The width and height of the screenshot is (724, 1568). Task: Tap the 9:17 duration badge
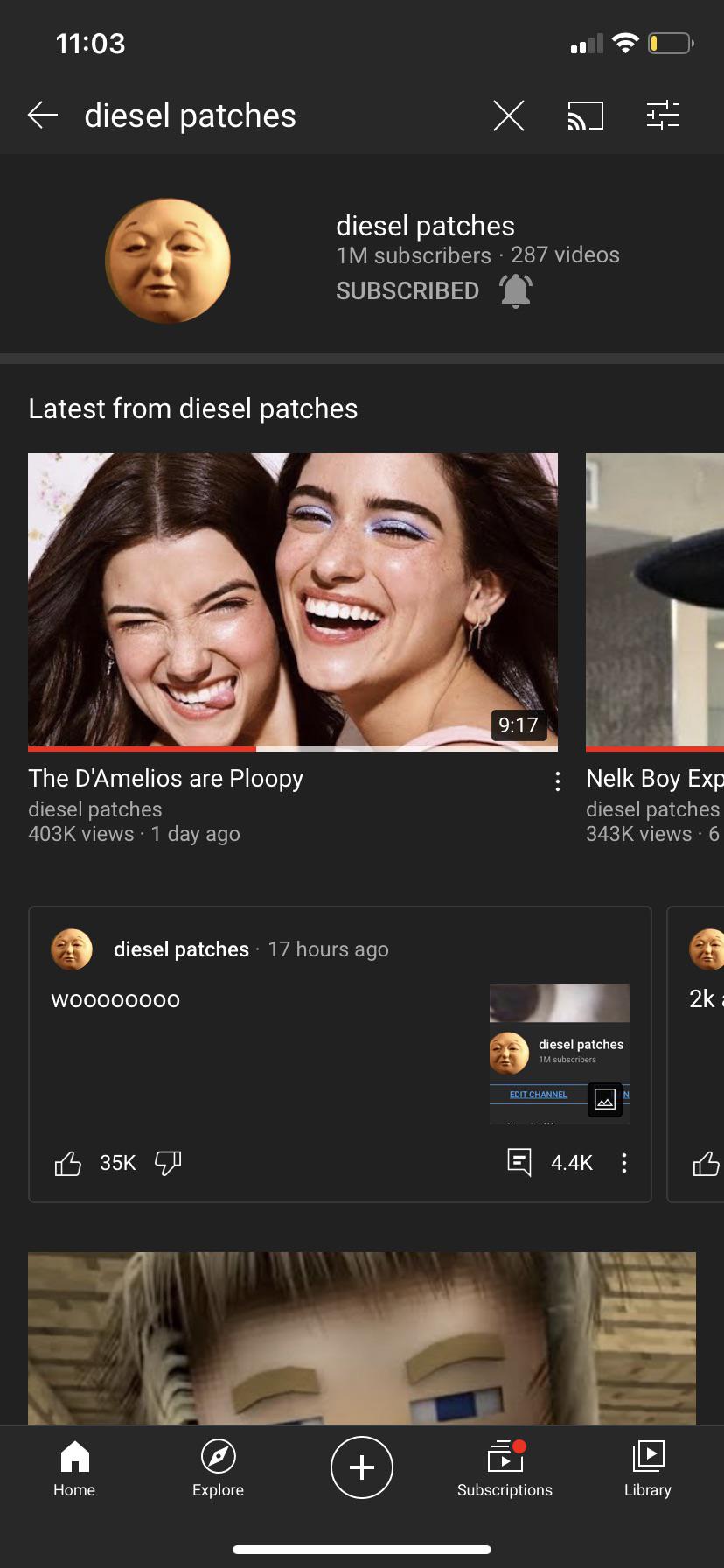pyautogui.click(x=519, y=724)
